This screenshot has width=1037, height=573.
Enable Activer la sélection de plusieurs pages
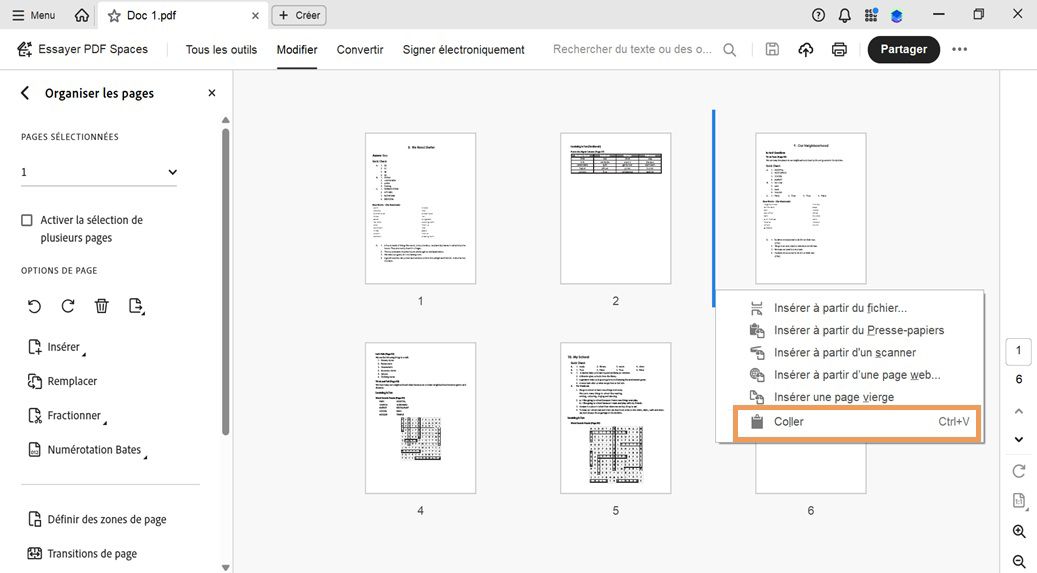[26, 220]
